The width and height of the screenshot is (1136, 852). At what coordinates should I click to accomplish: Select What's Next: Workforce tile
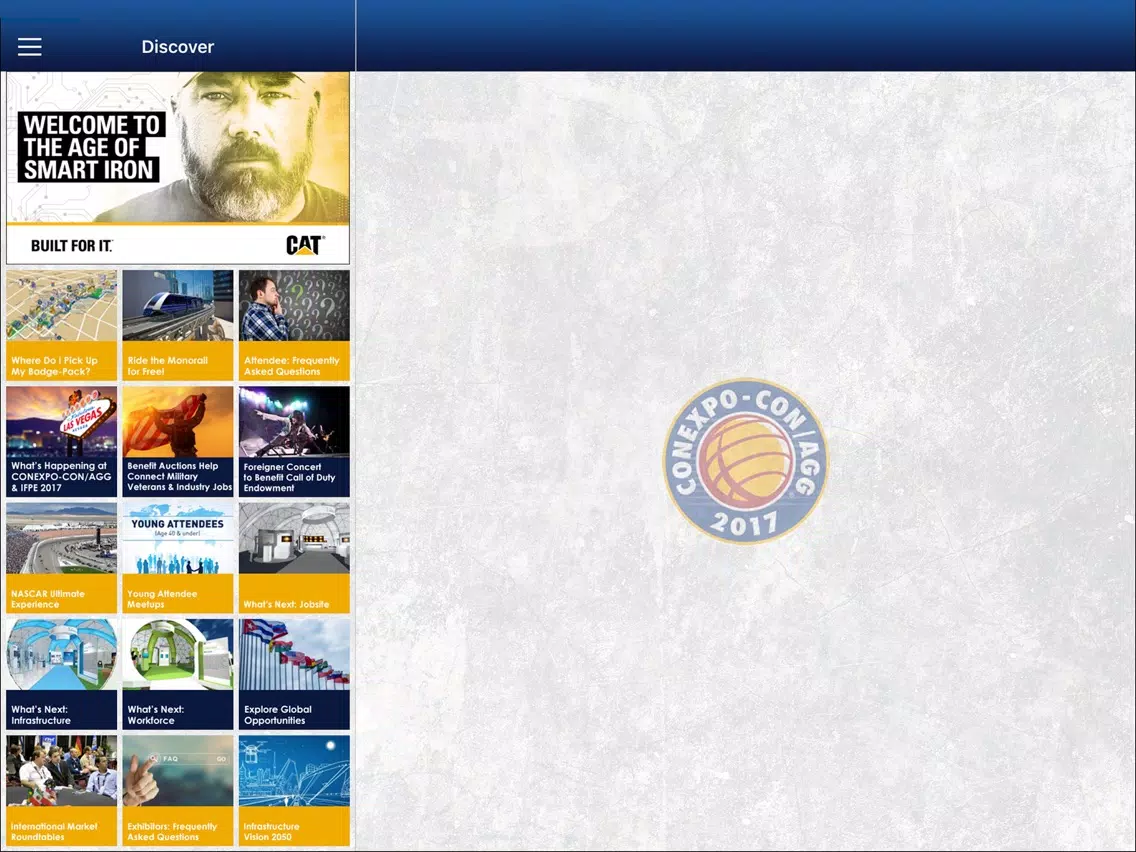tap(178, 674)
